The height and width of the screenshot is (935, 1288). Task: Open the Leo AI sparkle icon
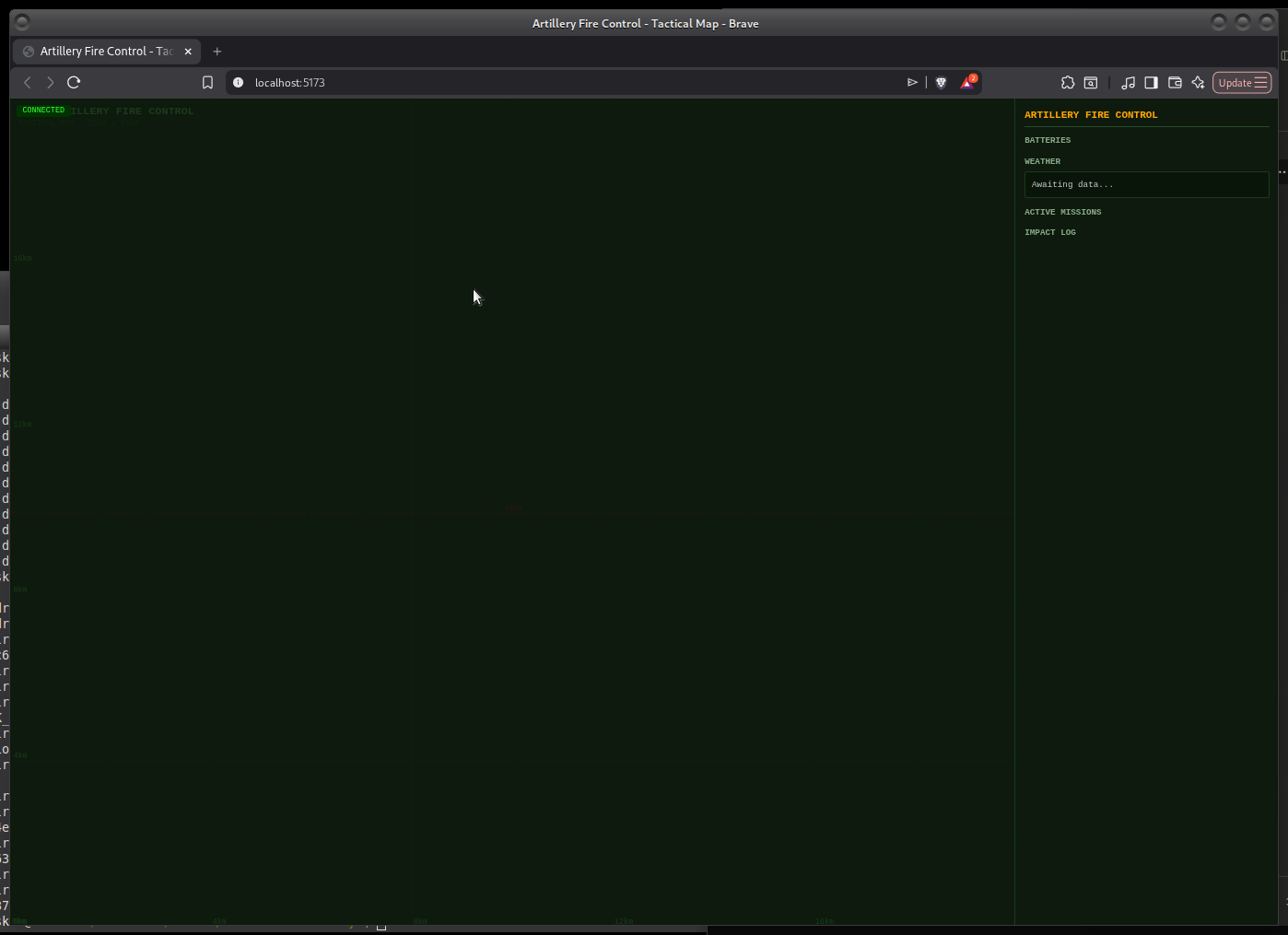click(1198, 83)
